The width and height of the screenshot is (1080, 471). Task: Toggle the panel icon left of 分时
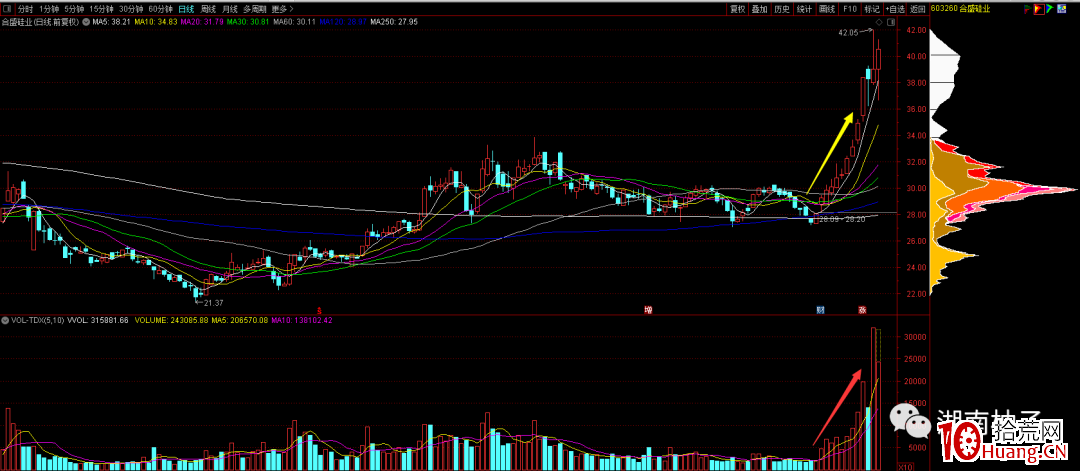[x=6, y=9]
